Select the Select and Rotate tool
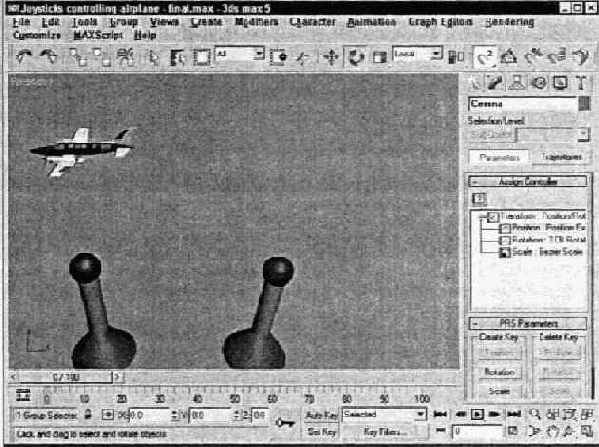Viewport: 599px width, 447px height. [355, 57]
